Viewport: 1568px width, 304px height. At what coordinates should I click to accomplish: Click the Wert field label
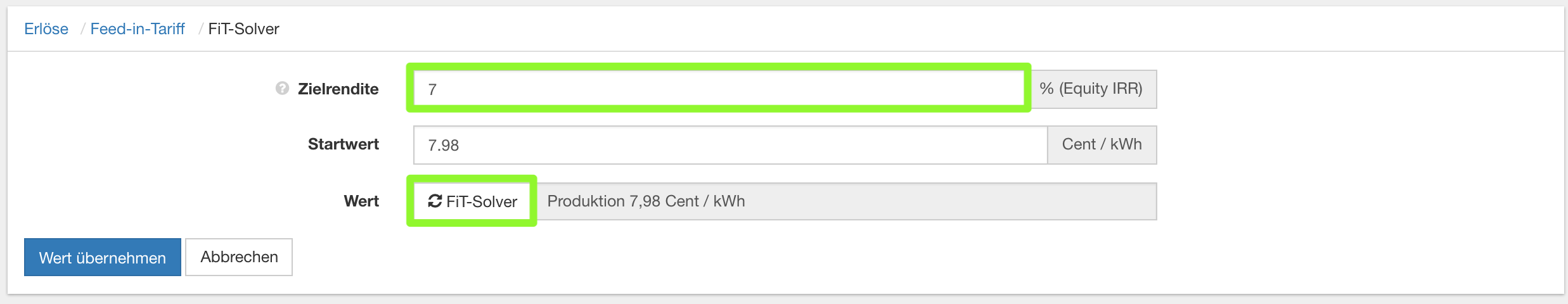point(361,201)
